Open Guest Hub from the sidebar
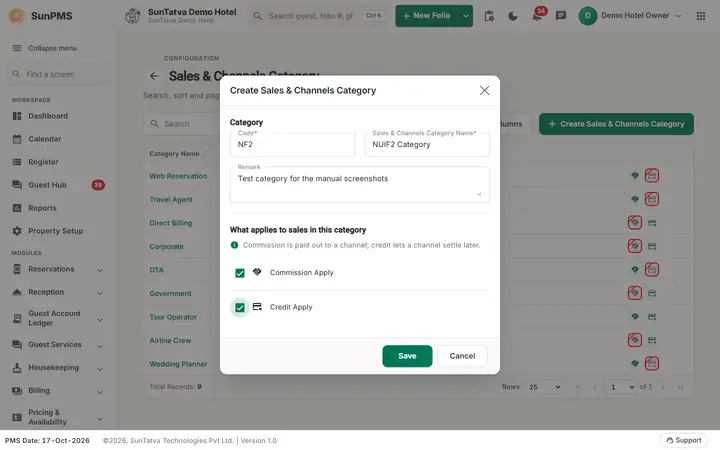The image size is (720, 450). point(47,185)
